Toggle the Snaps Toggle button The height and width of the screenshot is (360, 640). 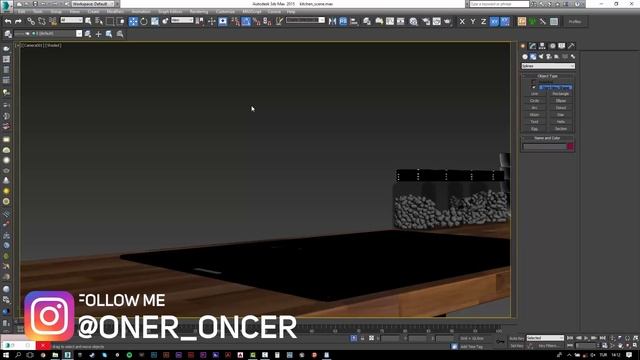point(236,21)
